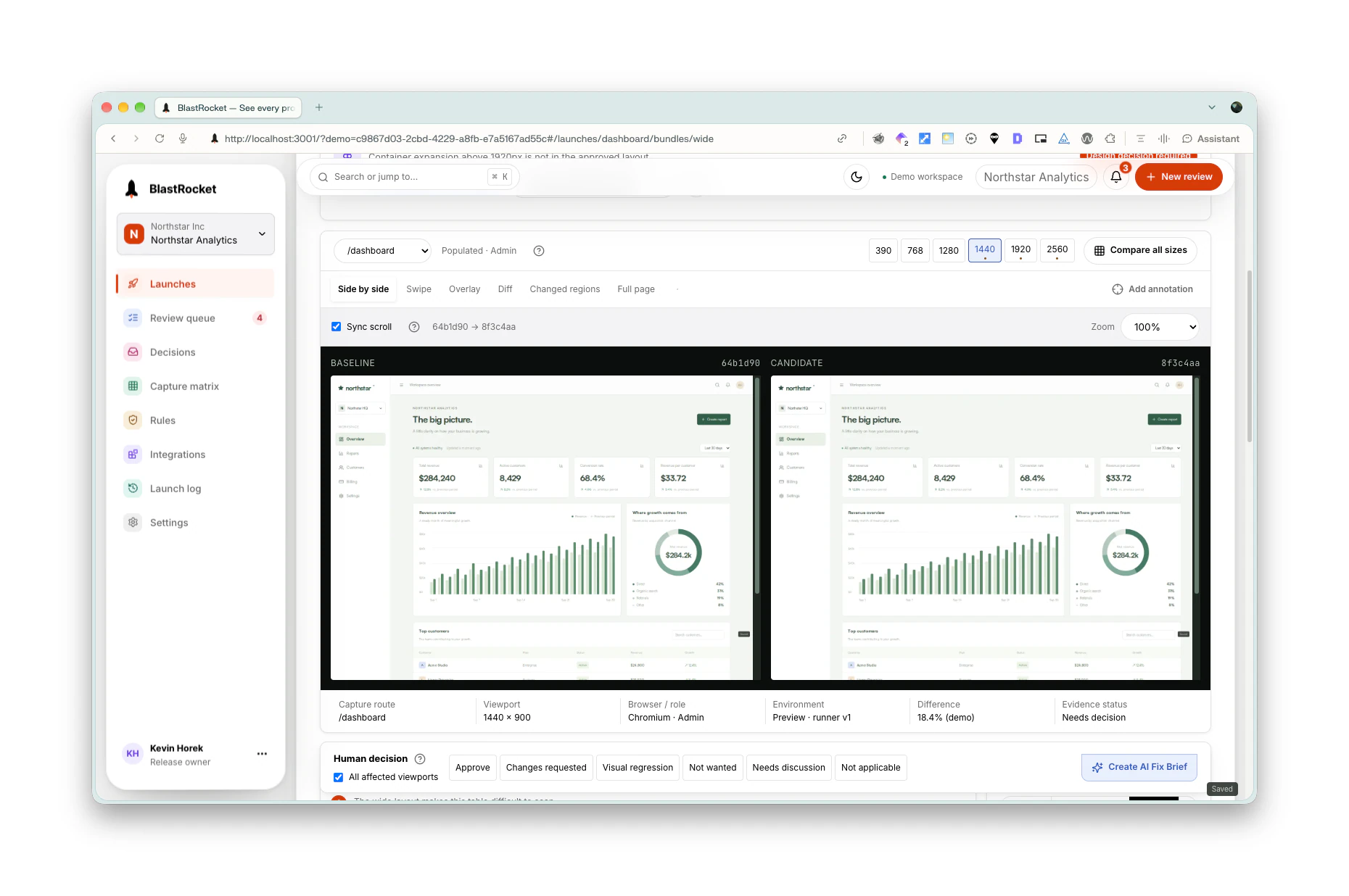This screenshot has width=1349, height=896.
Task: Expand browser tab list chevron
Action: tap(1212, 107)
